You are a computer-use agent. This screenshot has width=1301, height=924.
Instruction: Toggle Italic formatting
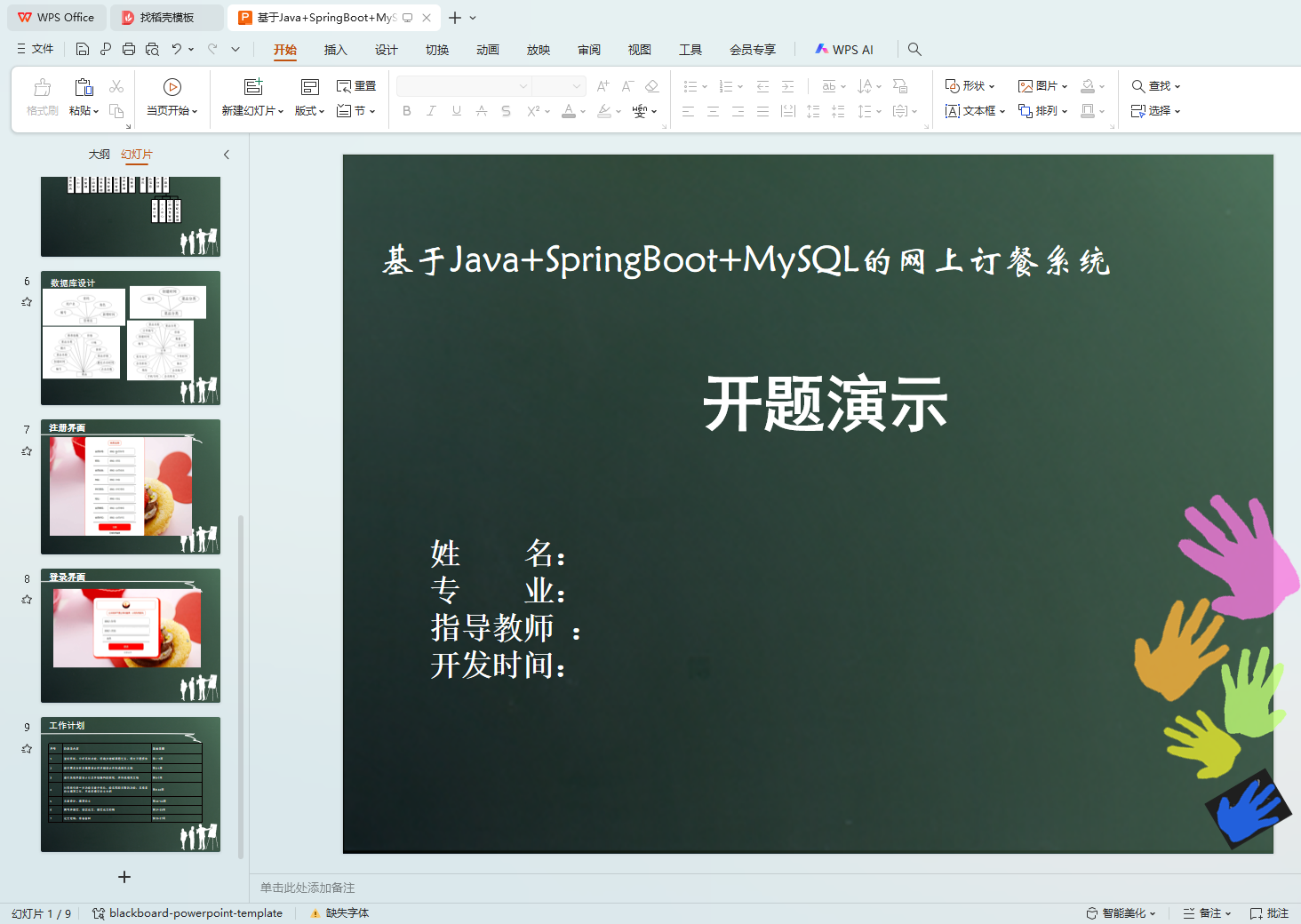coord(431,111)
